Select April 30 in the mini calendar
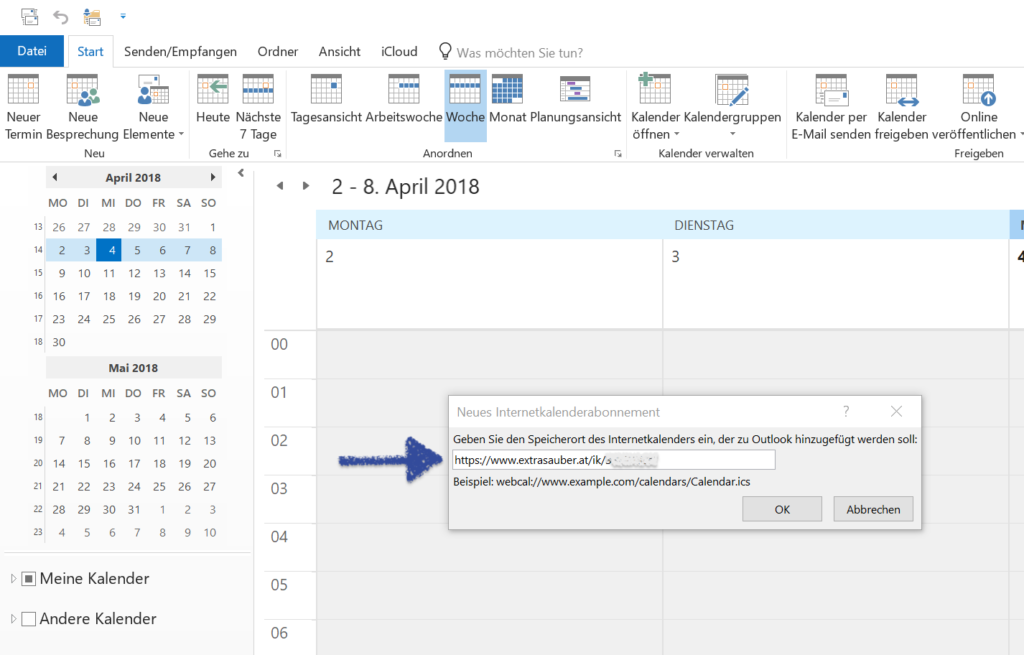The image size is (1024, 655). point(59,342)
